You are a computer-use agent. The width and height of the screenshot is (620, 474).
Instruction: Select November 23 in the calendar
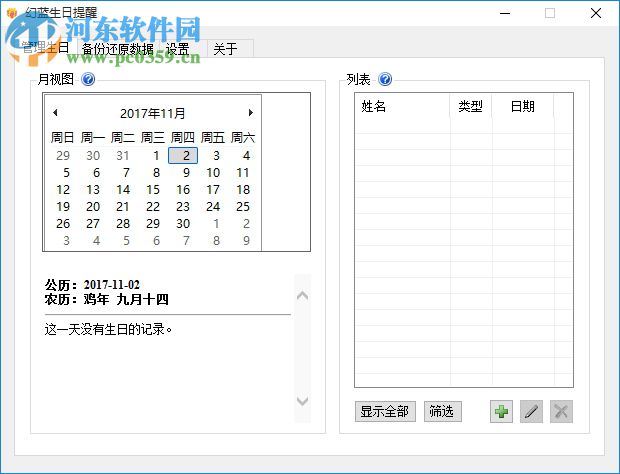[183, 207]
